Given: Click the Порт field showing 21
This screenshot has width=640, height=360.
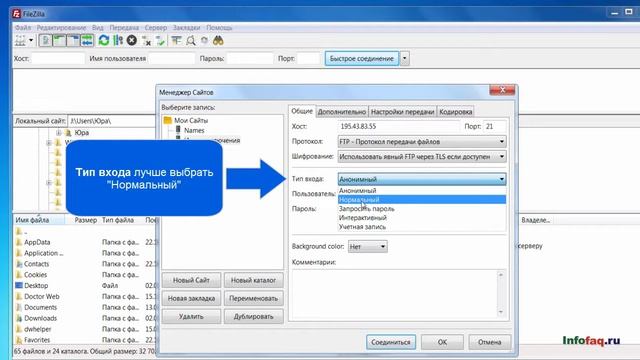Looking at the screenshot, I should pyautogui.click(x=495, y=127).
